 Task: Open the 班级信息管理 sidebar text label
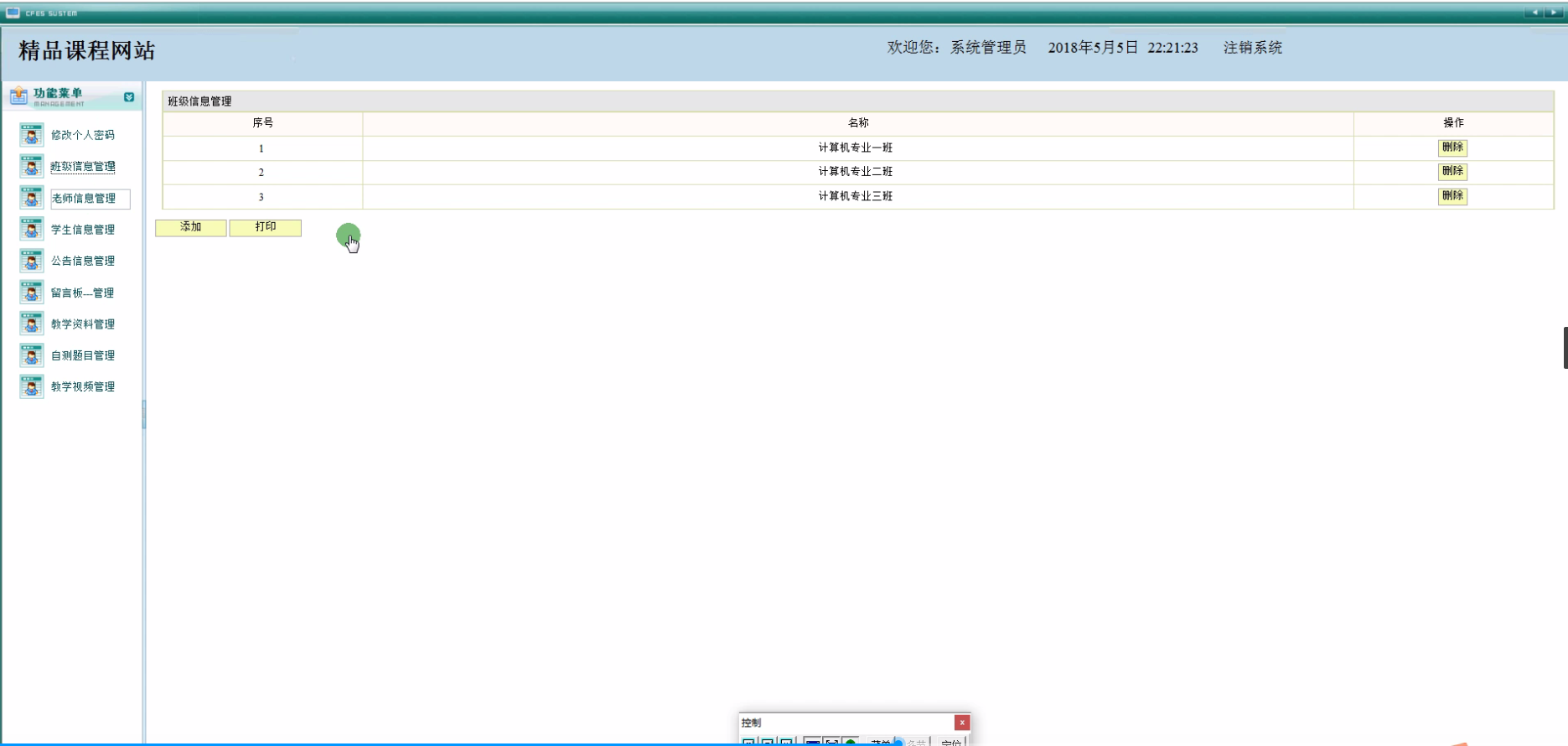(83, 167)
